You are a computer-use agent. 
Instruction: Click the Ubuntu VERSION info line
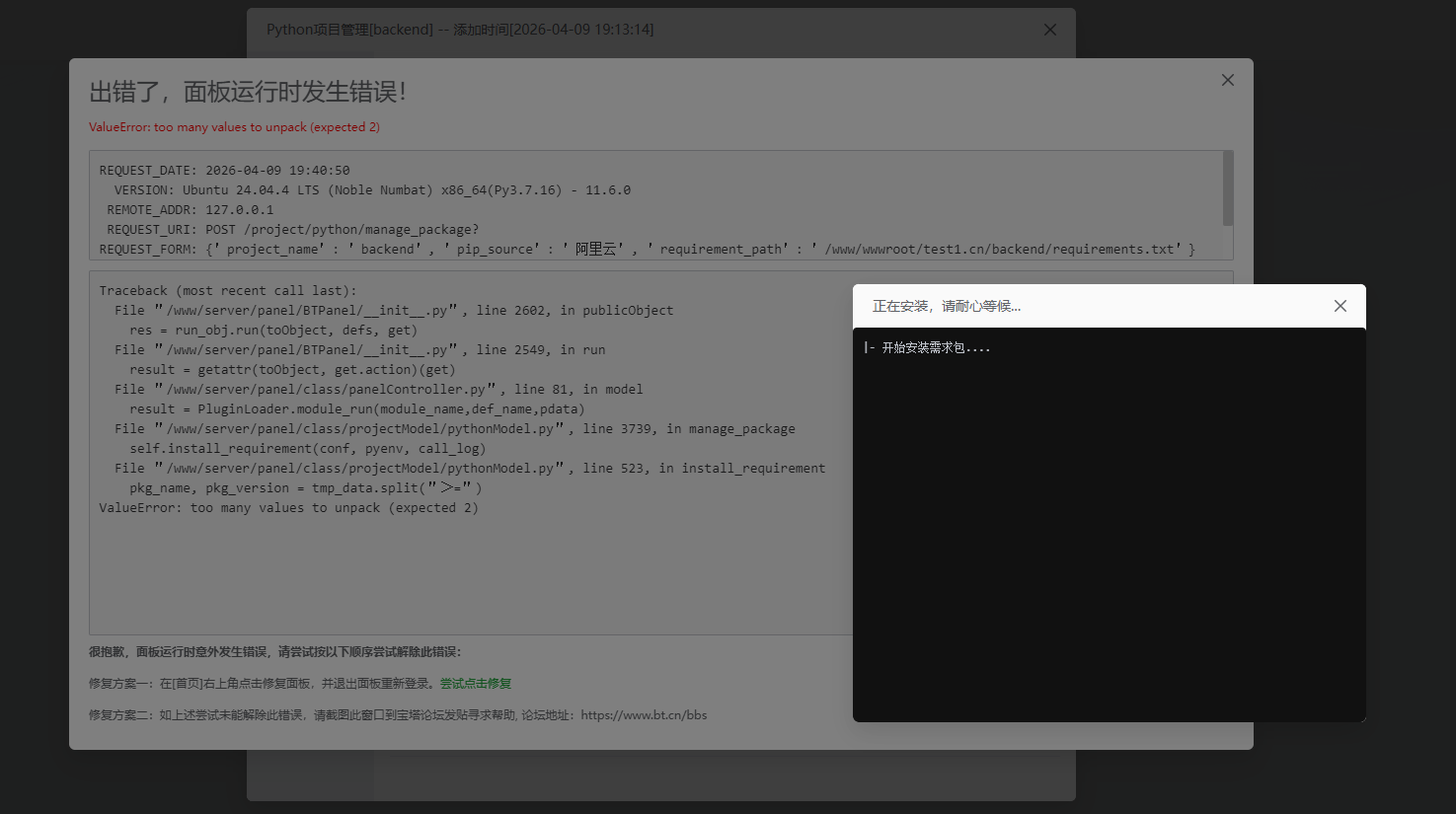(365, 189)
